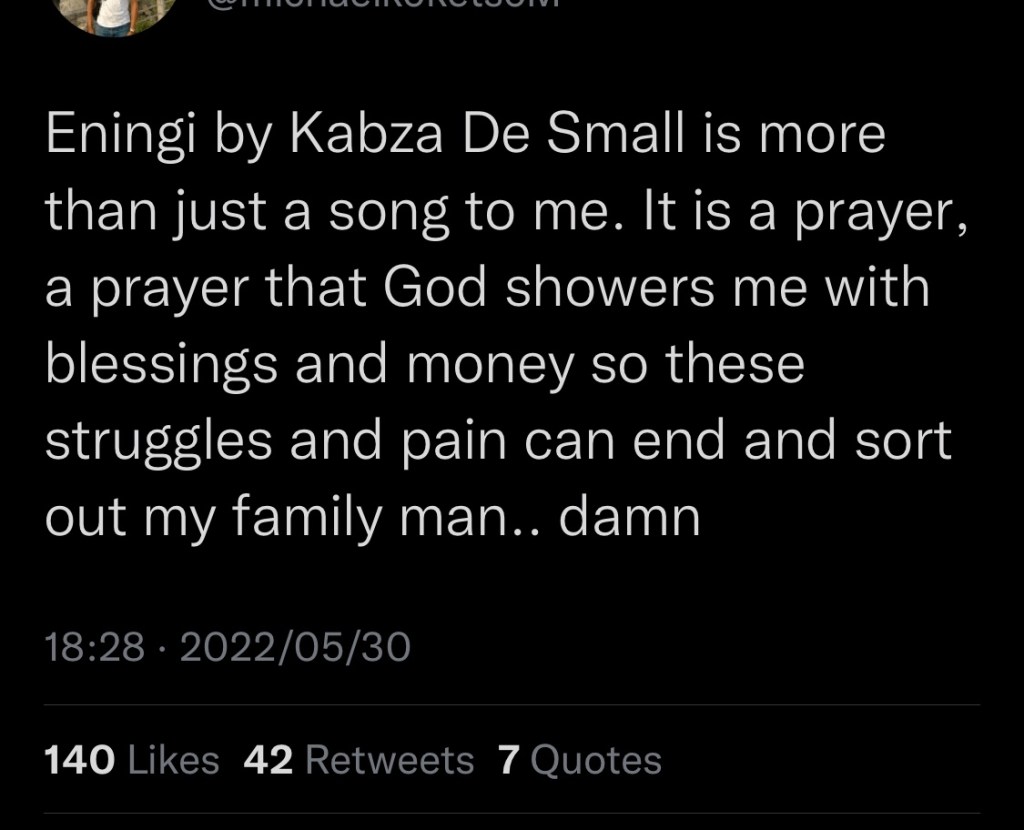Click the 2022/05/30 tweet date
The height and width of the screenshot is (830, 1024).
(288, 649)
